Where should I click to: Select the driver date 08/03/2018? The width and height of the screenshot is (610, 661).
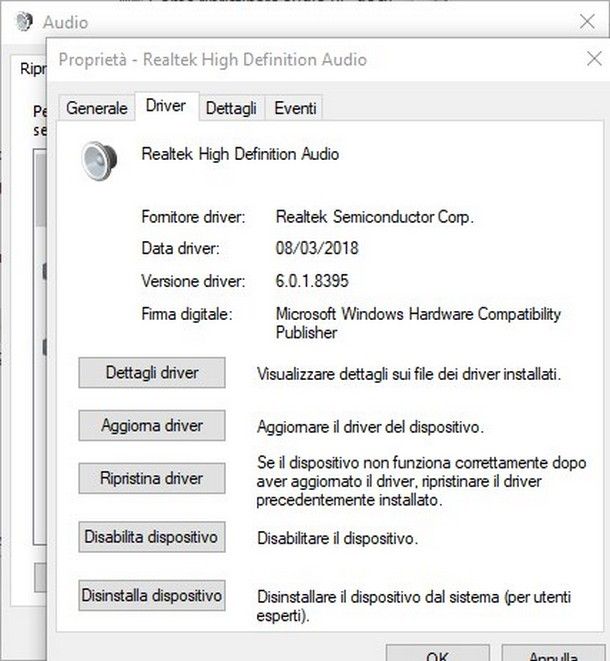click(317, 248)
